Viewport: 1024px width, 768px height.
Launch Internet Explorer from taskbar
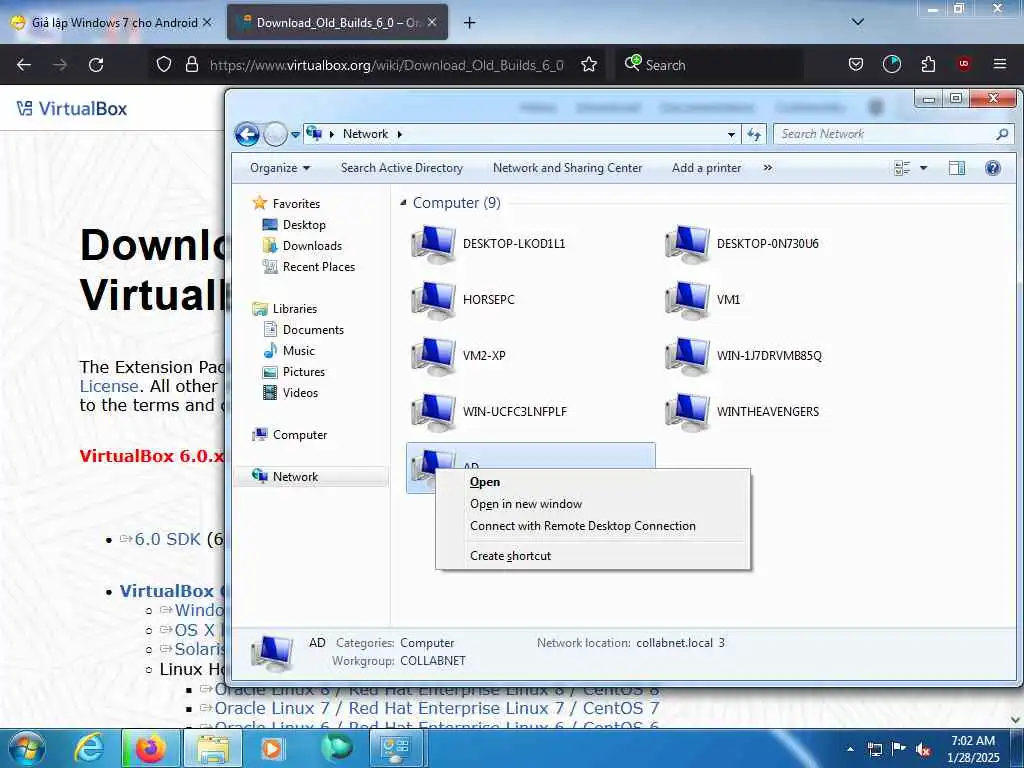[89, 748]
